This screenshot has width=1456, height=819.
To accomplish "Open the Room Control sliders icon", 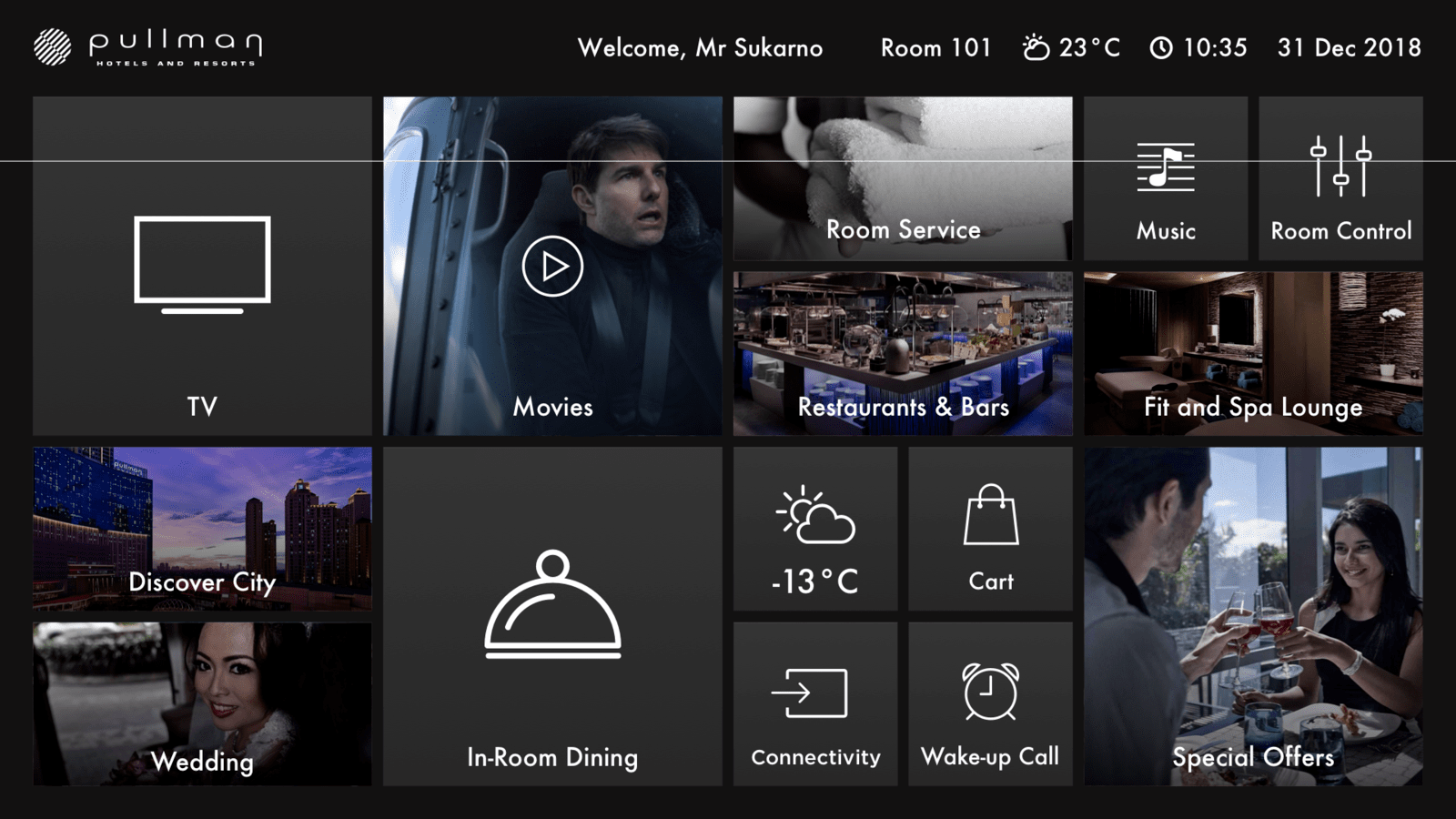I will tap(1340, 167).
